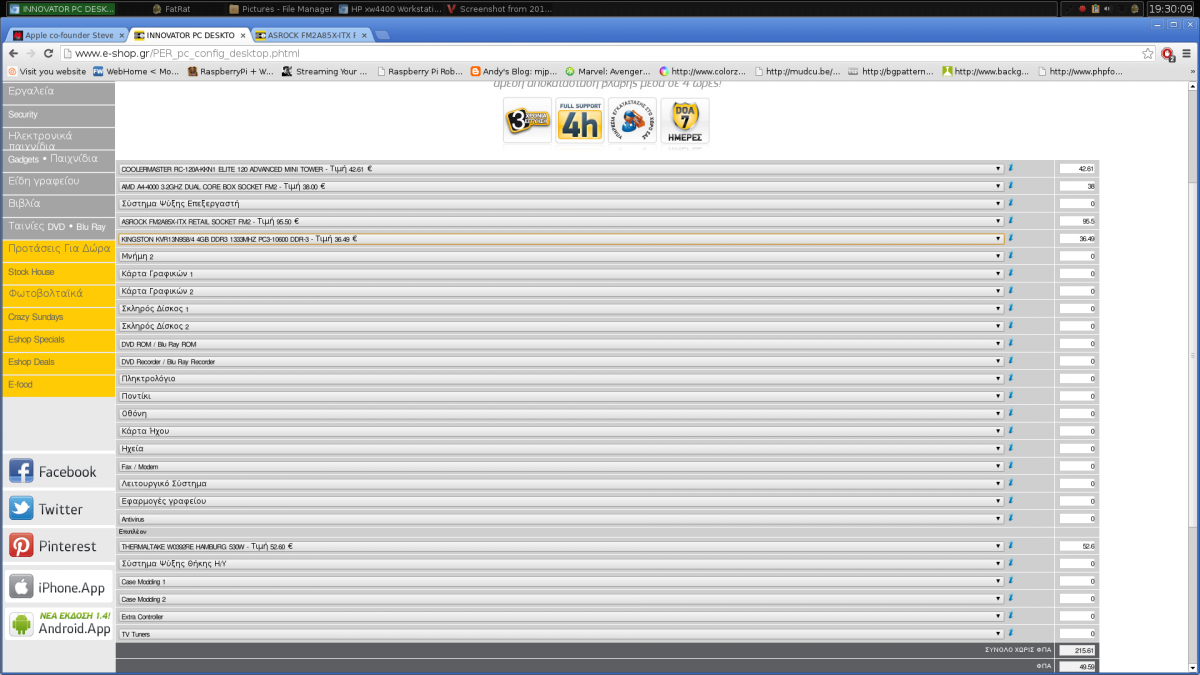The height and width of the screenshot is (675, 1200).
Task: Open info icon beside Οθόνη row
Action: 1011,413
